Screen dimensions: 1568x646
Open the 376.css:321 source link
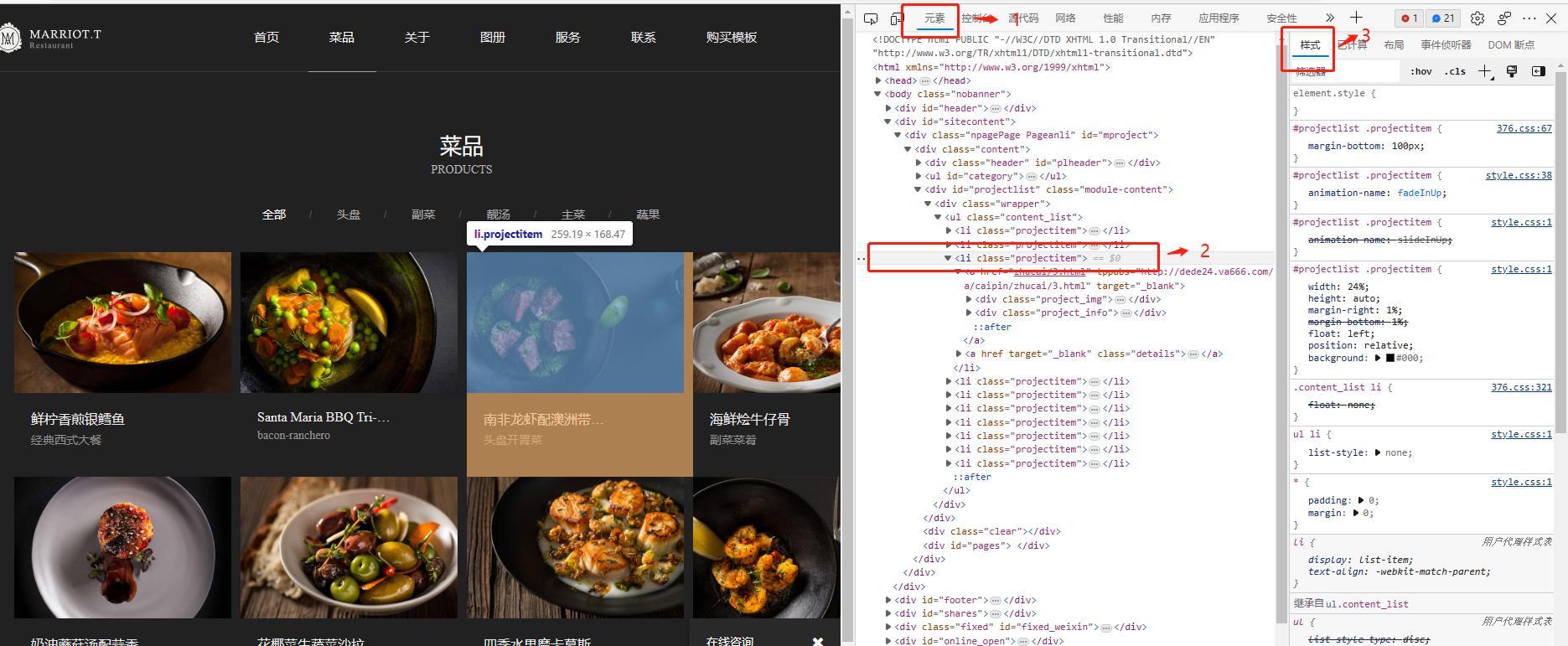(x=1521, y=388)
